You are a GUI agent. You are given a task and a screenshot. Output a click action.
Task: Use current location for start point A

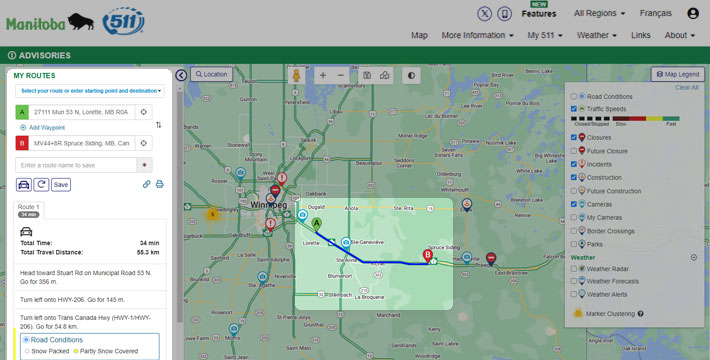point(144,112)
